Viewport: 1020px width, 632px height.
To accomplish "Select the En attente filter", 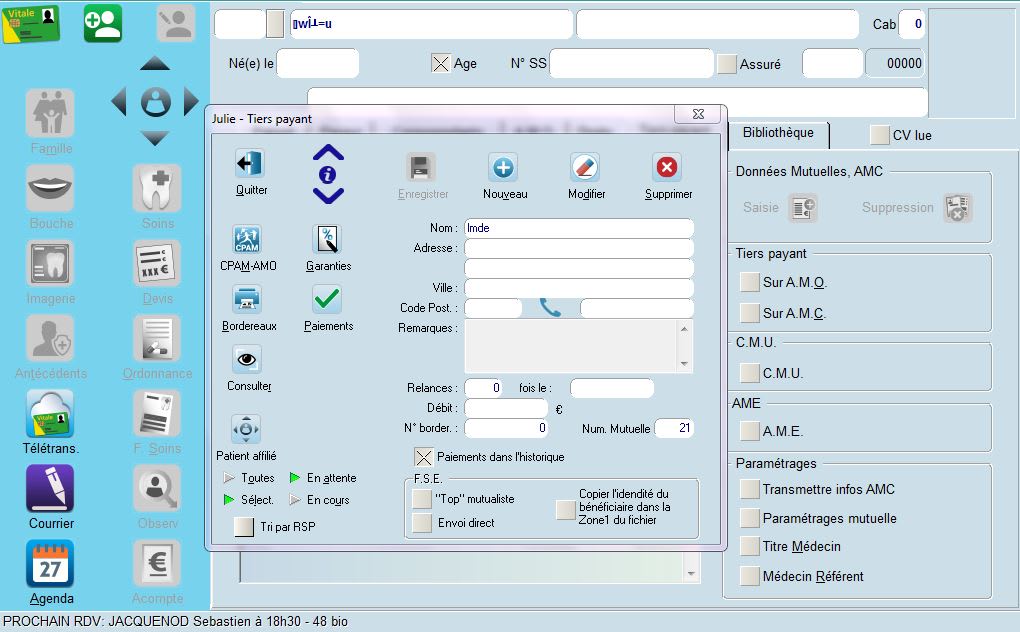I will click(x=295, y=478).
